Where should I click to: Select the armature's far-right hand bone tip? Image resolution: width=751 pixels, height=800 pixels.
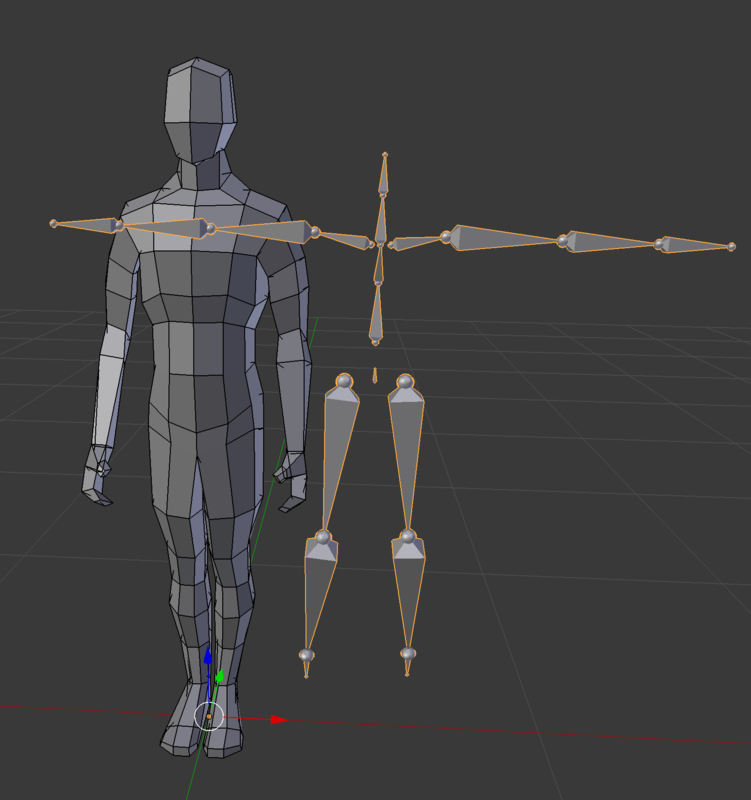pos(731,247)
